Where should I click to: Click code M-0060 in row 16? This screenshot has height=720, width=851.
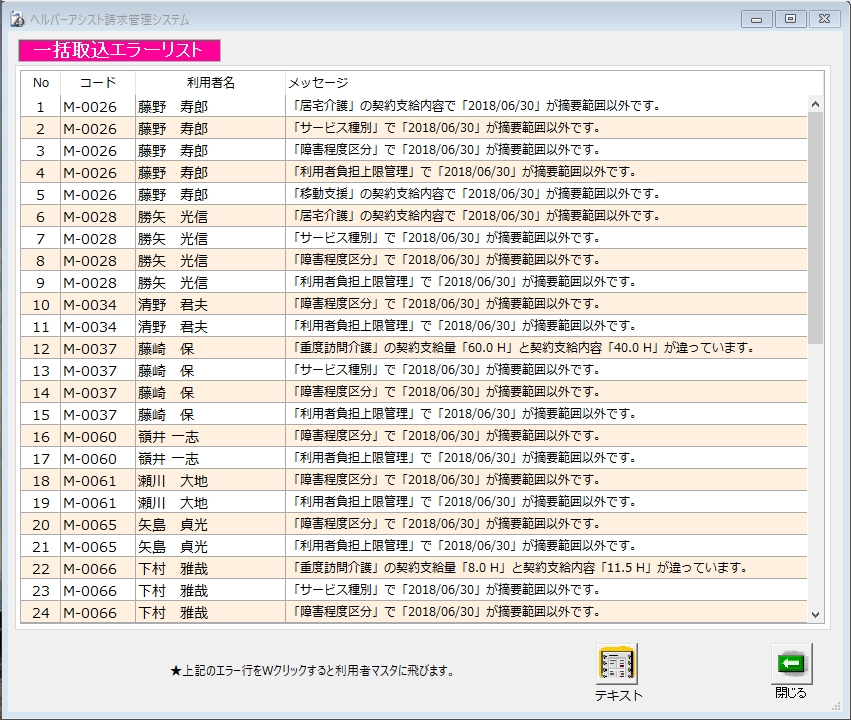pos(90,436)
